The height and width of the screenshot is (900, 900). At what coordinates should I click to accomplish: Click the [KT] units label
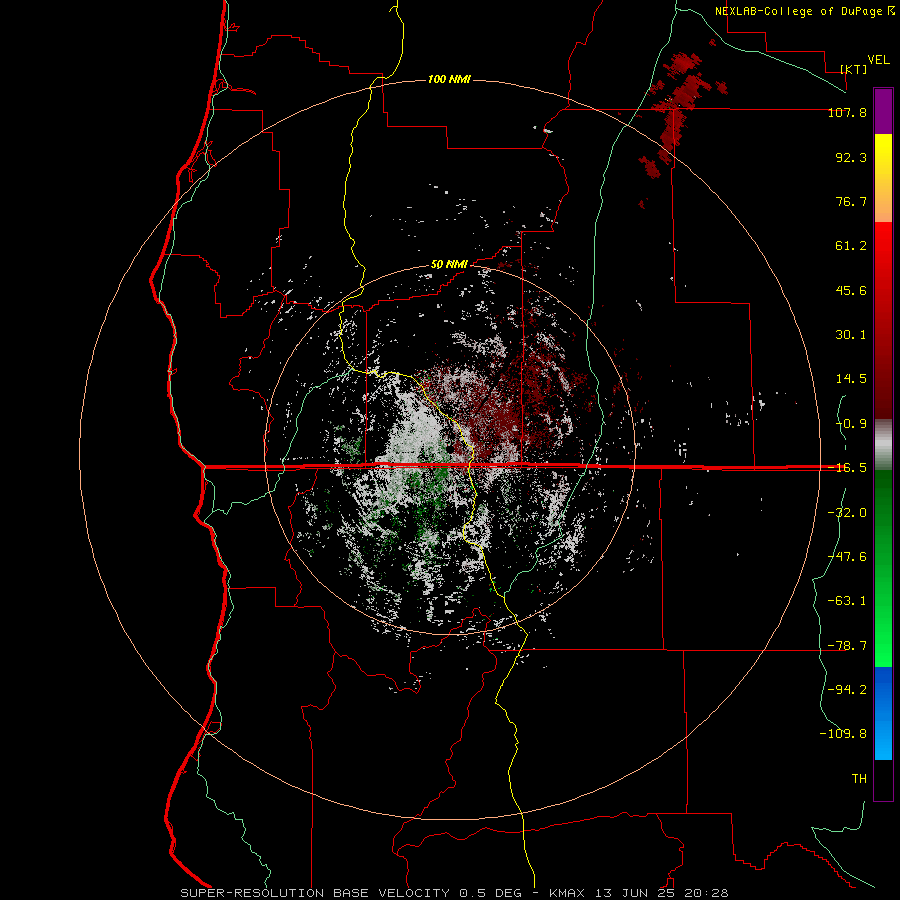tap(854, 69)
